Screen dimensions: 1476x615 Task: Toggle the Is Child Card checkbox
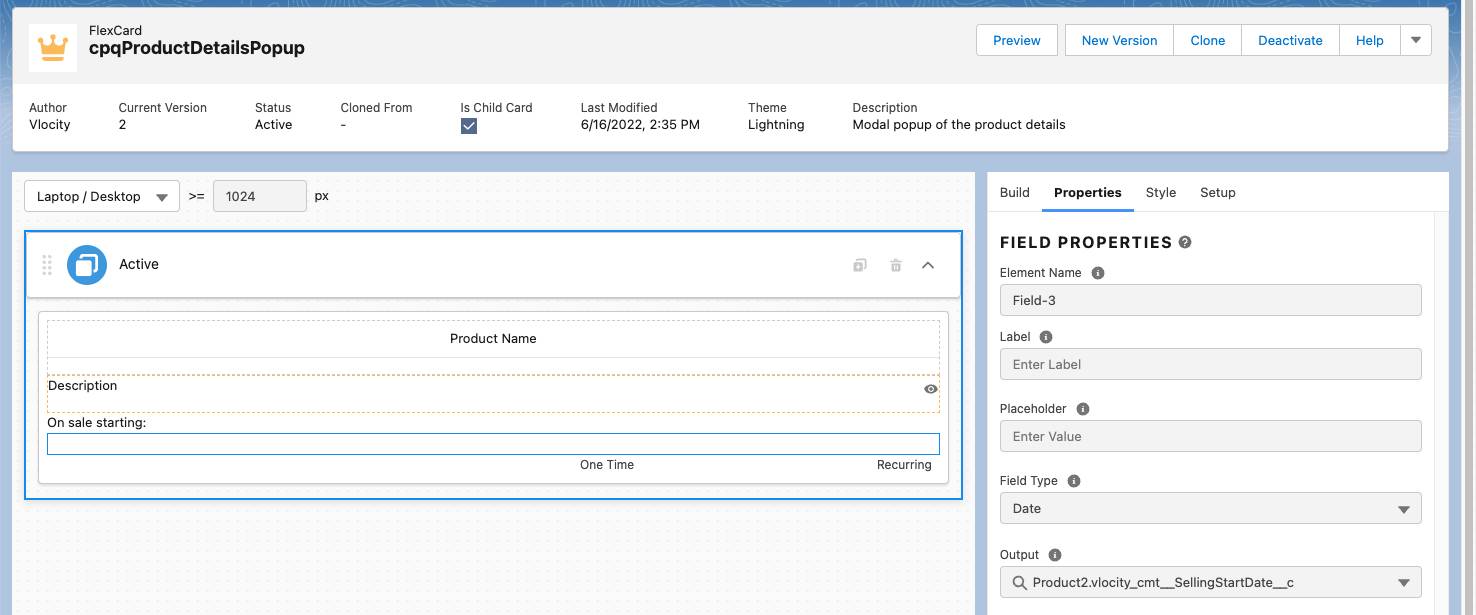click(x=468, y=126)
